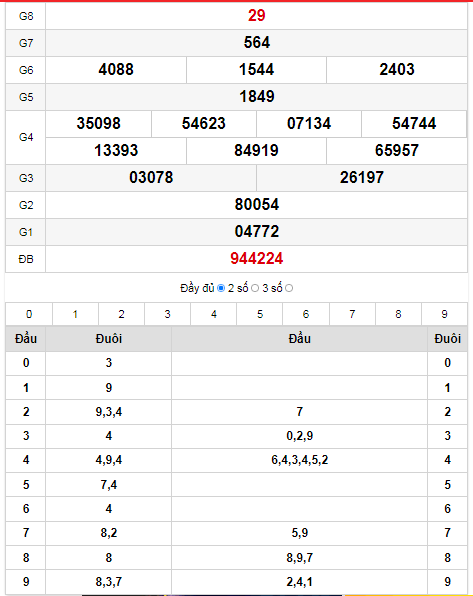The width and height of the screenshot is (473, 596).
Task: Open digit tab 7
Action: click(352, 314)
